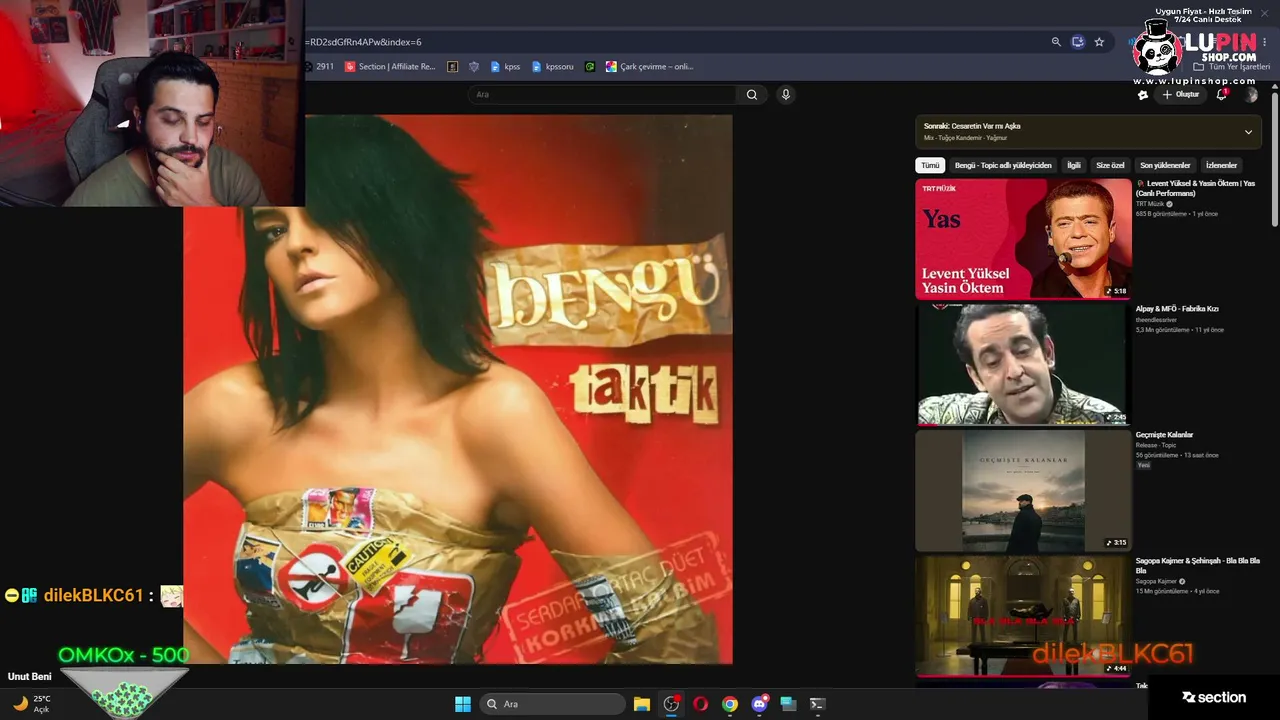Open the Alpay & MFÖ Fabrika Kızı thumbnail
The image size is (1280, 720).
pos(1023,364)
